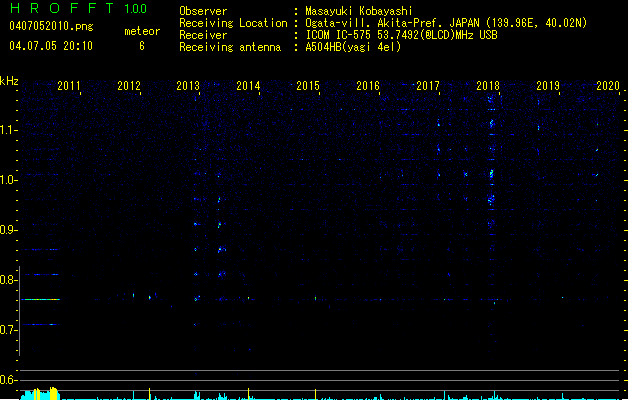629x400 pixels.
Task: Click the 0.8 kHz frequency label
Action: pos(9,280)
